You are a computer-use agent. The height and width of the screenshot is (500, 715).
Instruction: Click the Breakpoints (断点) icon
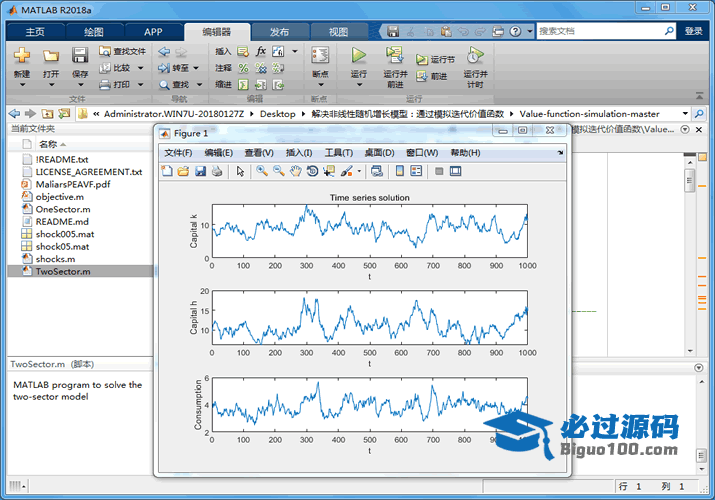click(320, 56)
